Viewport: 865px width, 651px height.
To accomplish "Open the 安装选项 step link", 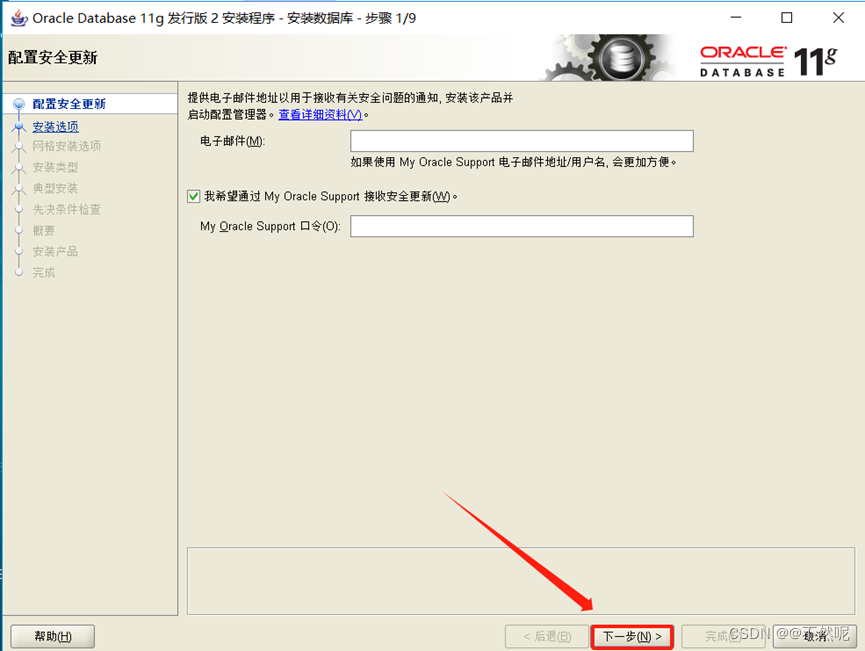I will (x=55, y=127).
